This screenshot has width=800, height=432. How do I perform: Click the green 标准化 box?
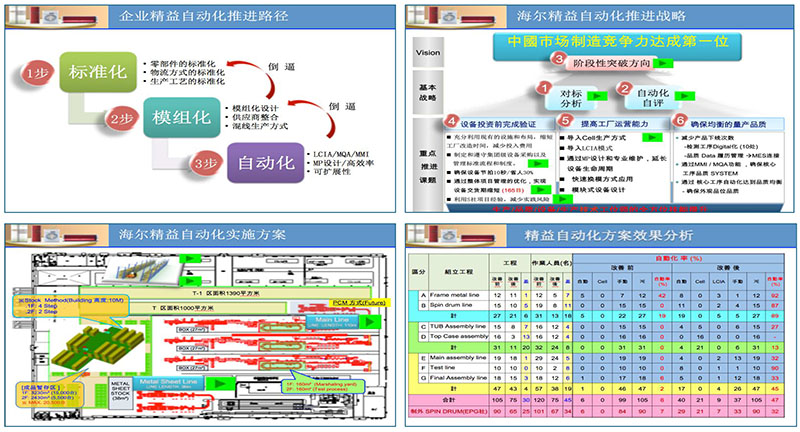pos(95,73)
